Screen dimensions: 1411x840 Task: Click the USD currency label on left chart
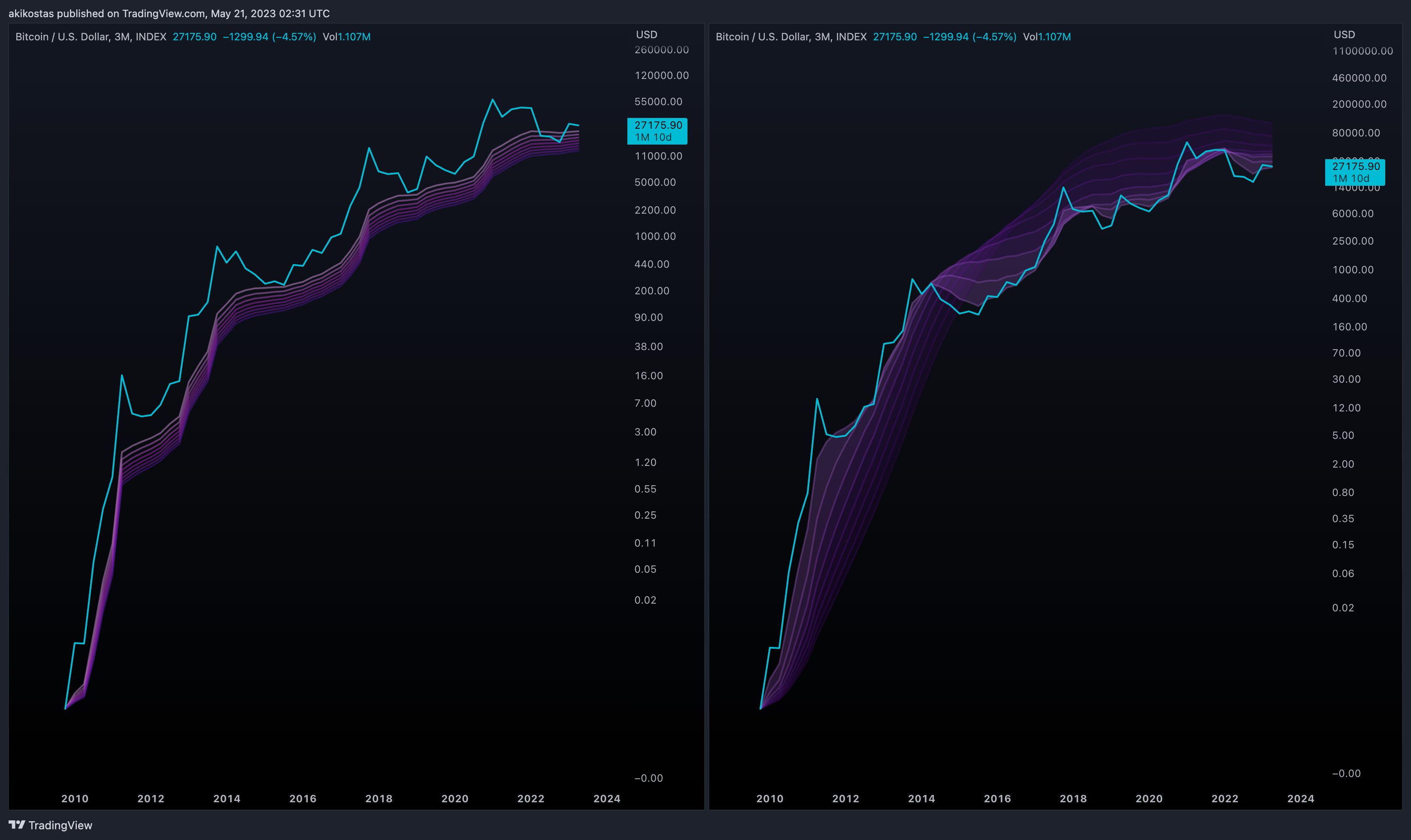point(647,34)
